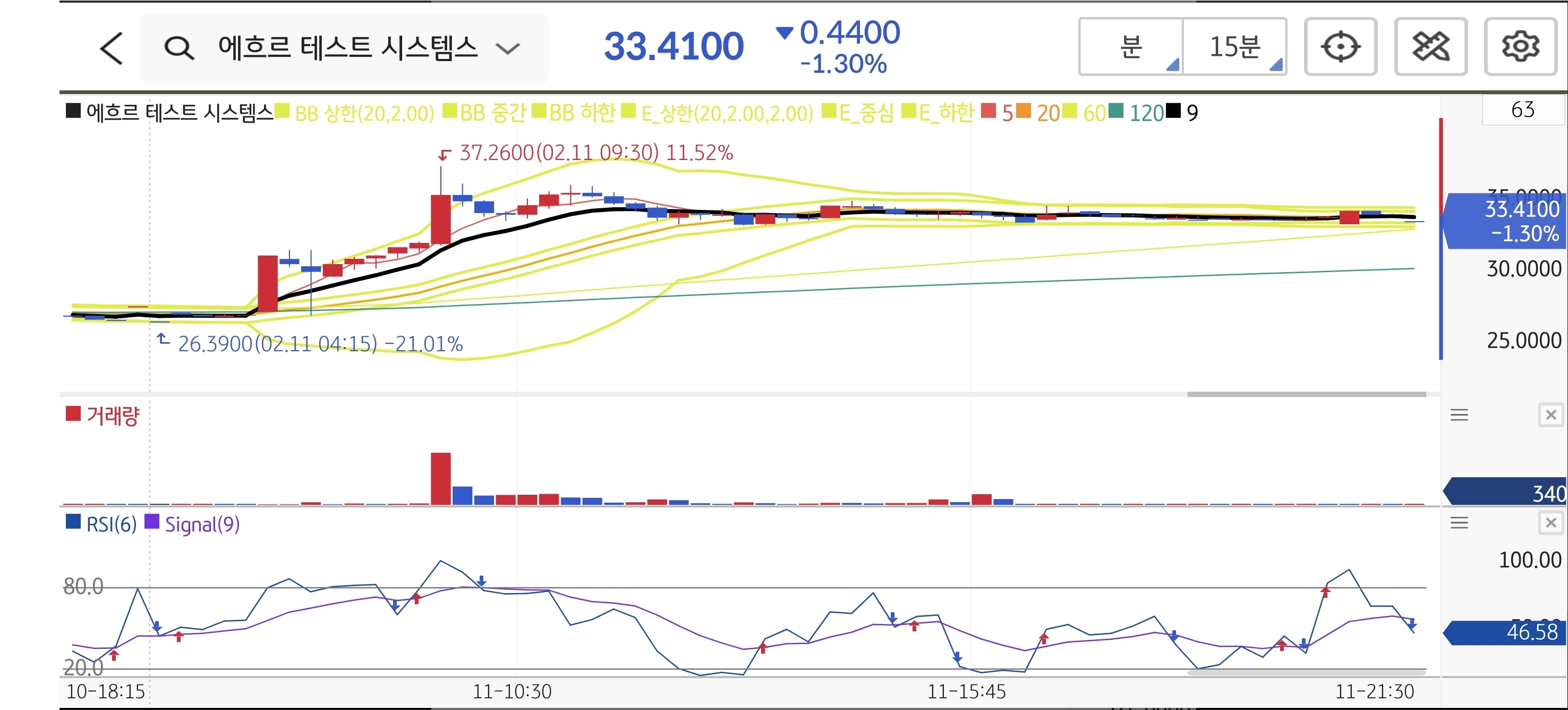Open chart settings gear icon
The width and height of the screenshot is (1568, 710).
[1520, 47]
